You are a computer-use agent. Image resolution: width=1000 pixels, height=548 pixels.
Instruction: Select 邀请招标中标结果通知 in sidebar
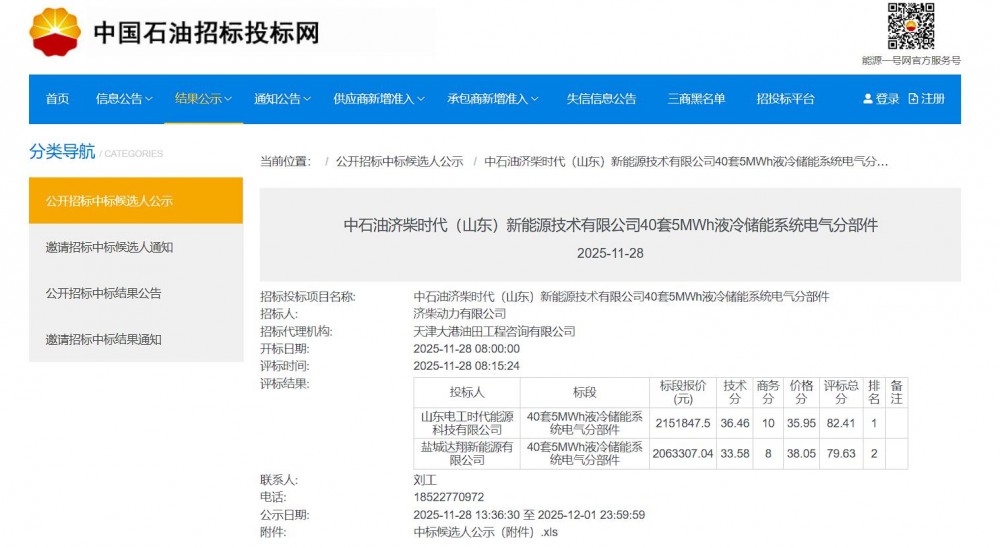103,339
